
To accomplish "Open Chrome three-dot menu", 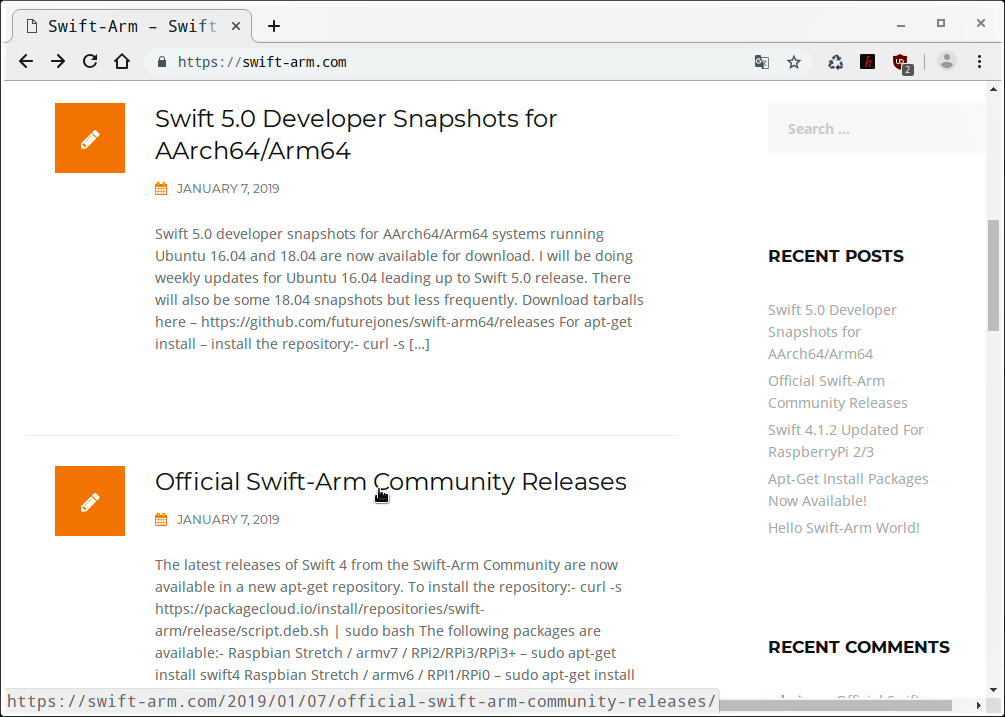I will coord(979,62).
